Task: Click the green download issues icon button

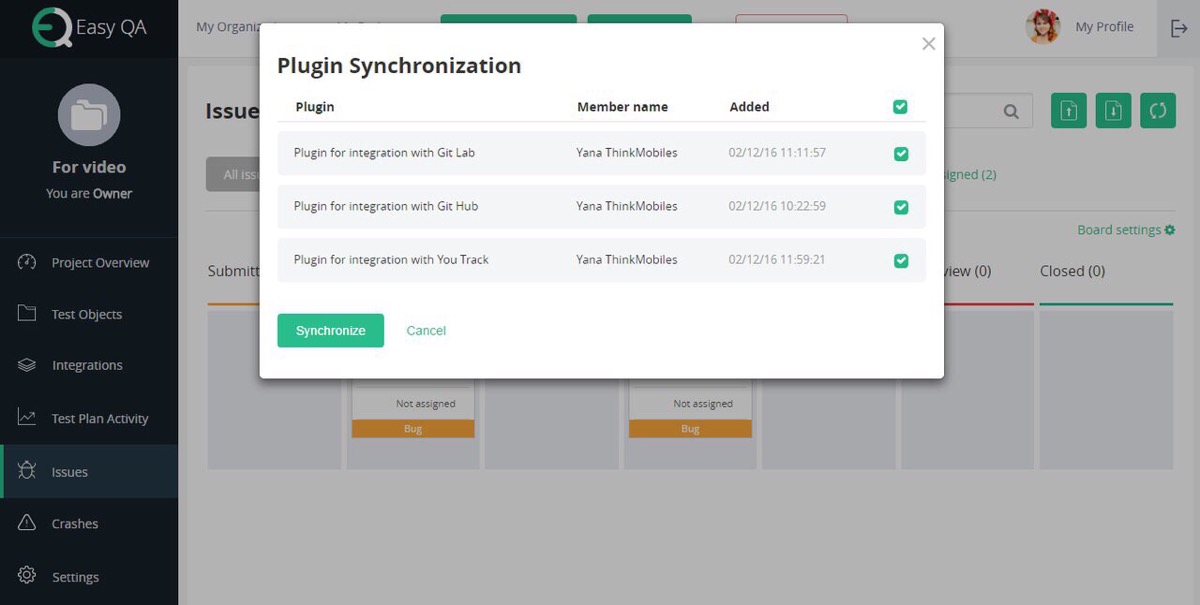Action: pyautogui.click(x=1113, y=111)
